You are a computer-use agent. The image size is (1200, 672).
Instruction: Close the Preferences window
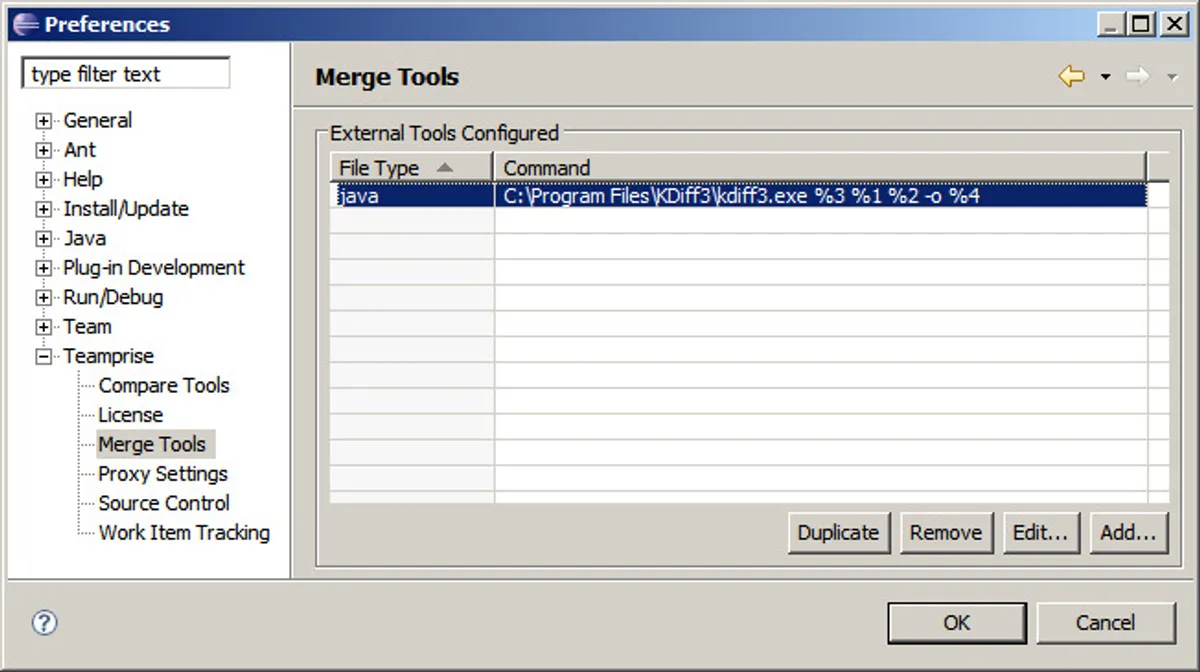[x=1174, y=24]
